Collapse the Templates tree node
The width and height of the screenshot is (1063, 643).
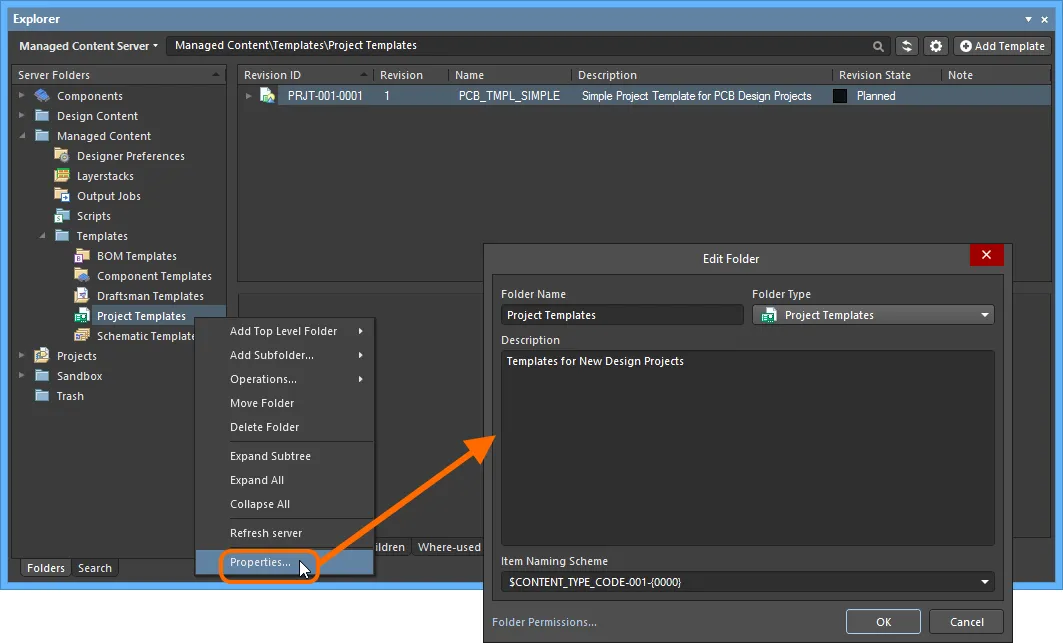pyautogui.click(x=42, y=235)
